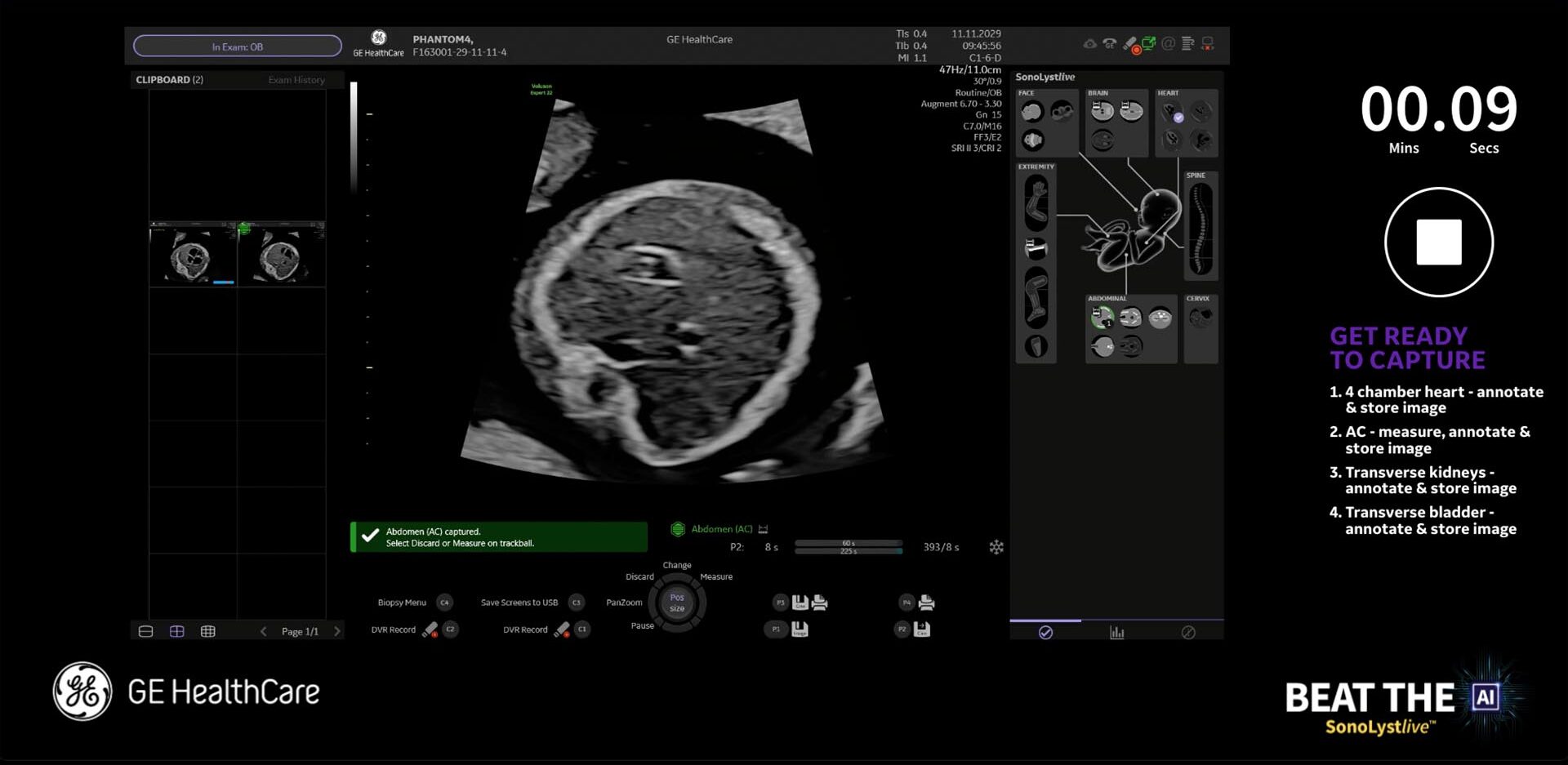Select the spine view in SonoLyst panel
This screenshot has width=1568, height=765.
tap(1200, 229)
